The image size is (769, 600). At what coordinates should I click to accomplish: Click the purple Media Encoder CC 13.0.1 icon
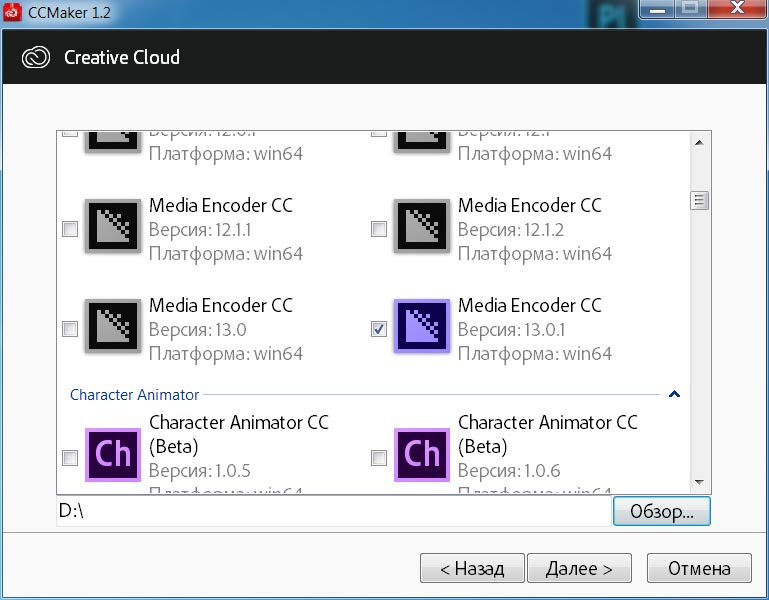click(422, 326)
